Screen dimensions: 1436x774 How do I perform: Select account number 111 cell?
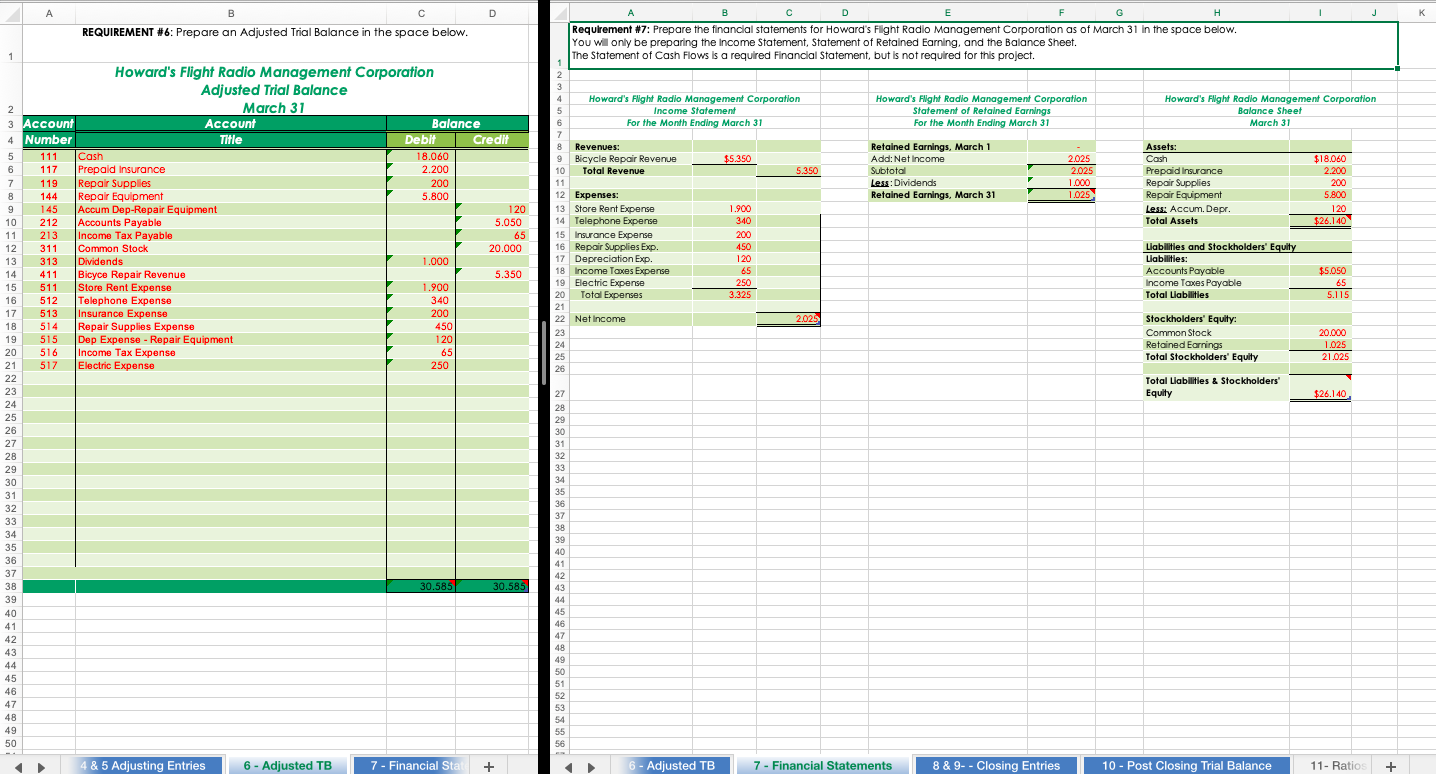(48, 157)
